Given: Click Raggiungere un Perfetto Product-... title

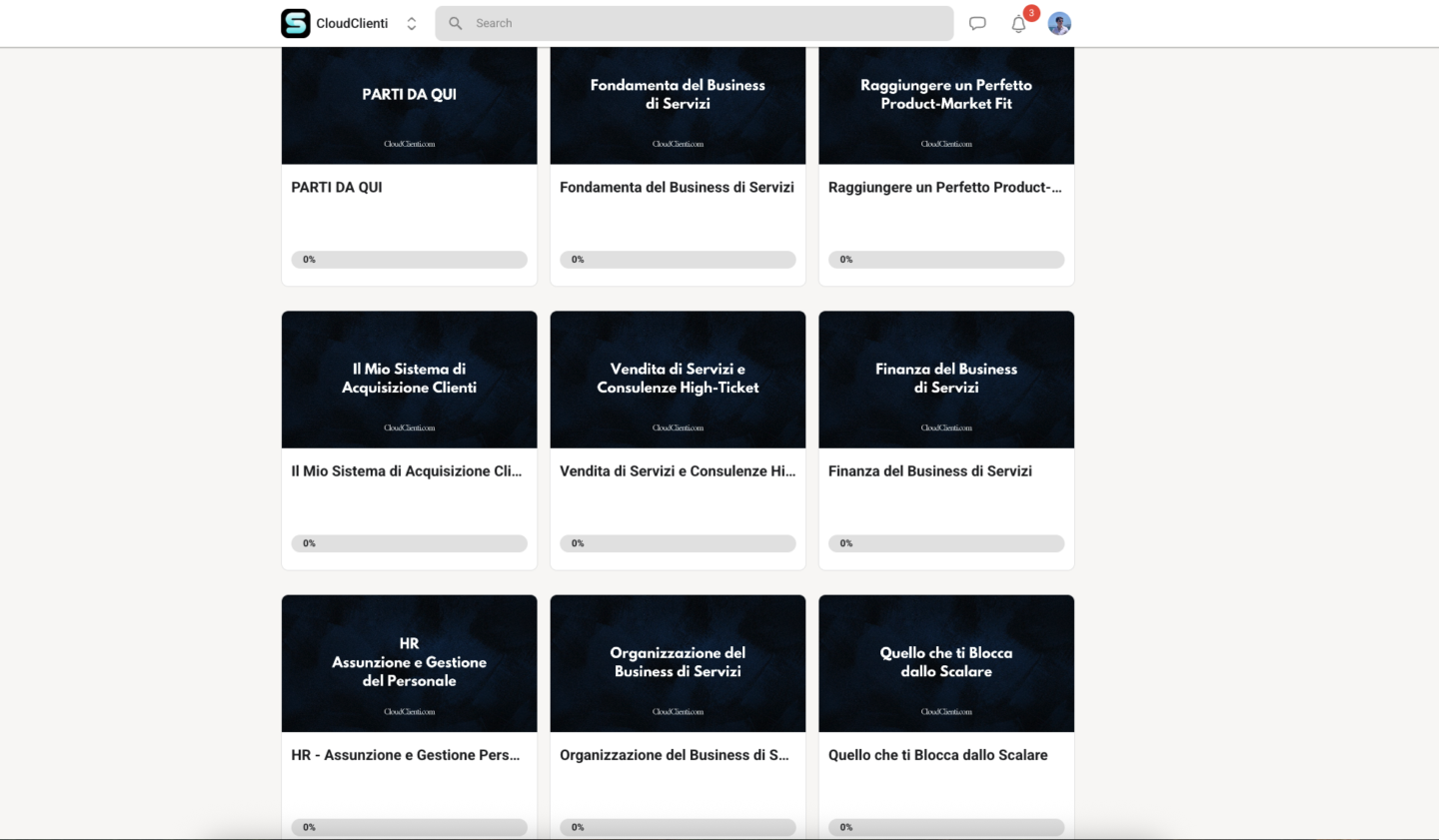Looking at the screenshot, I should click(x=945, y=187).
